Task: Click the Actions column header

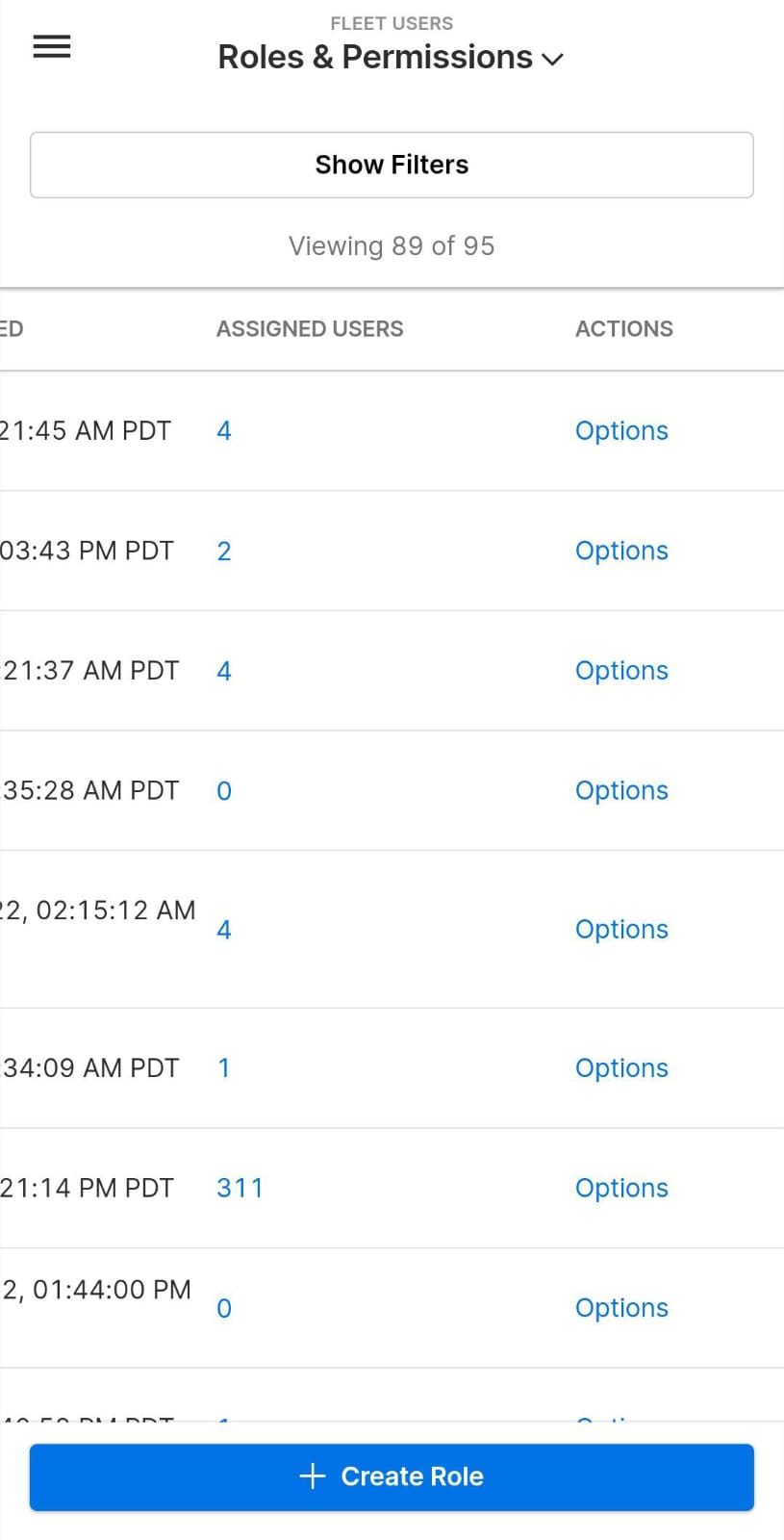Action: coord(624,329)
